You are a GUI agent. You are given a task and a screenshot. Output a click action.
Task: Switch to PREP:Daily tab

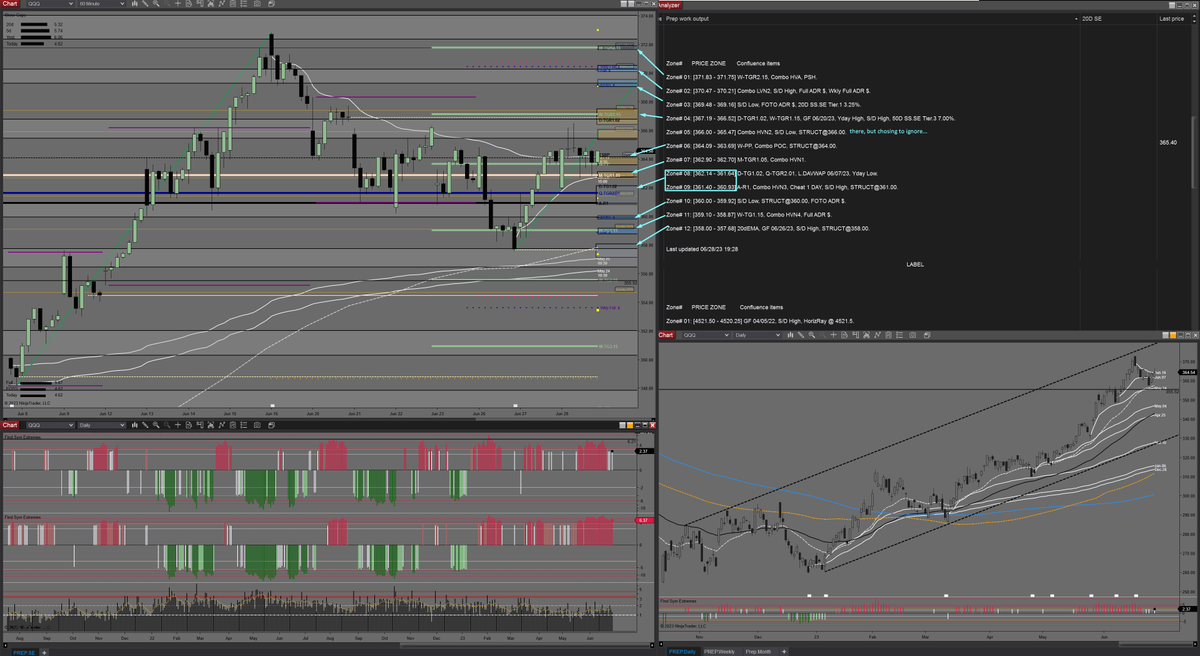point(682,651)
